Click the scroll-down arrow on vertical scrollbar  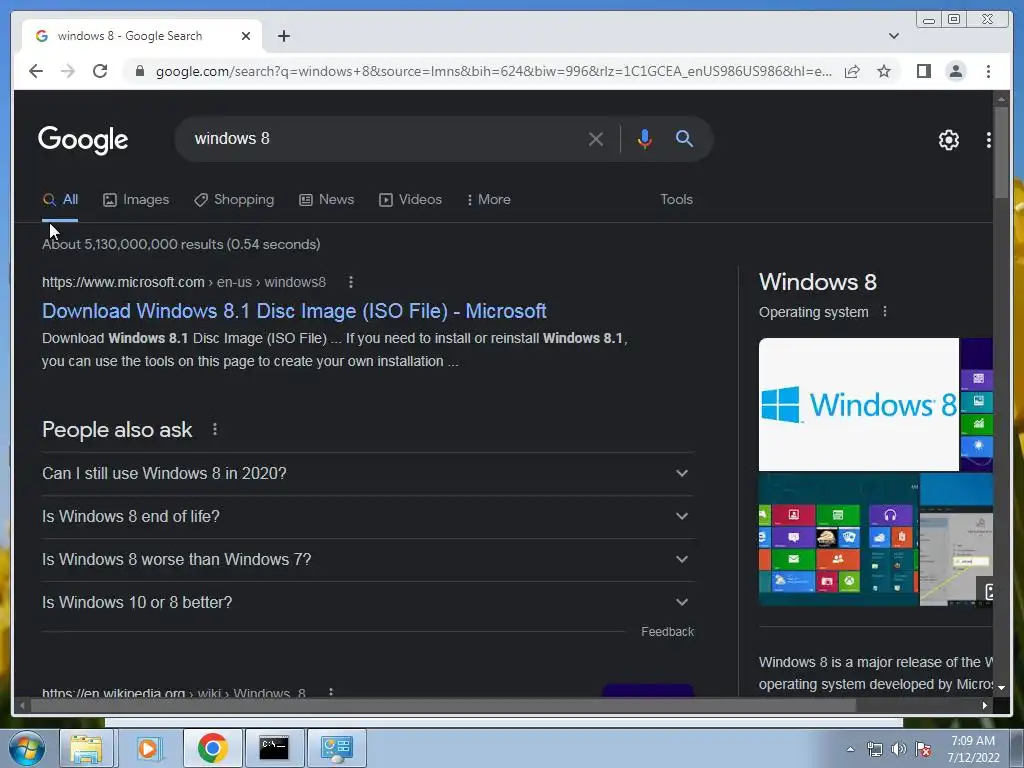[1000, 688]
